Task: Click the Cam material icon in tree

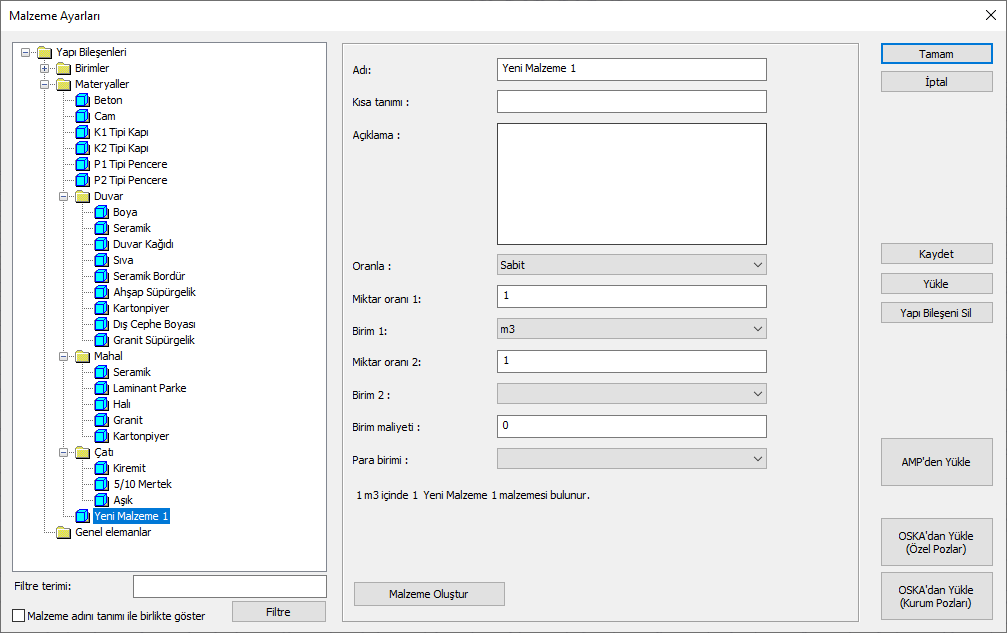Action: [83, 117]
